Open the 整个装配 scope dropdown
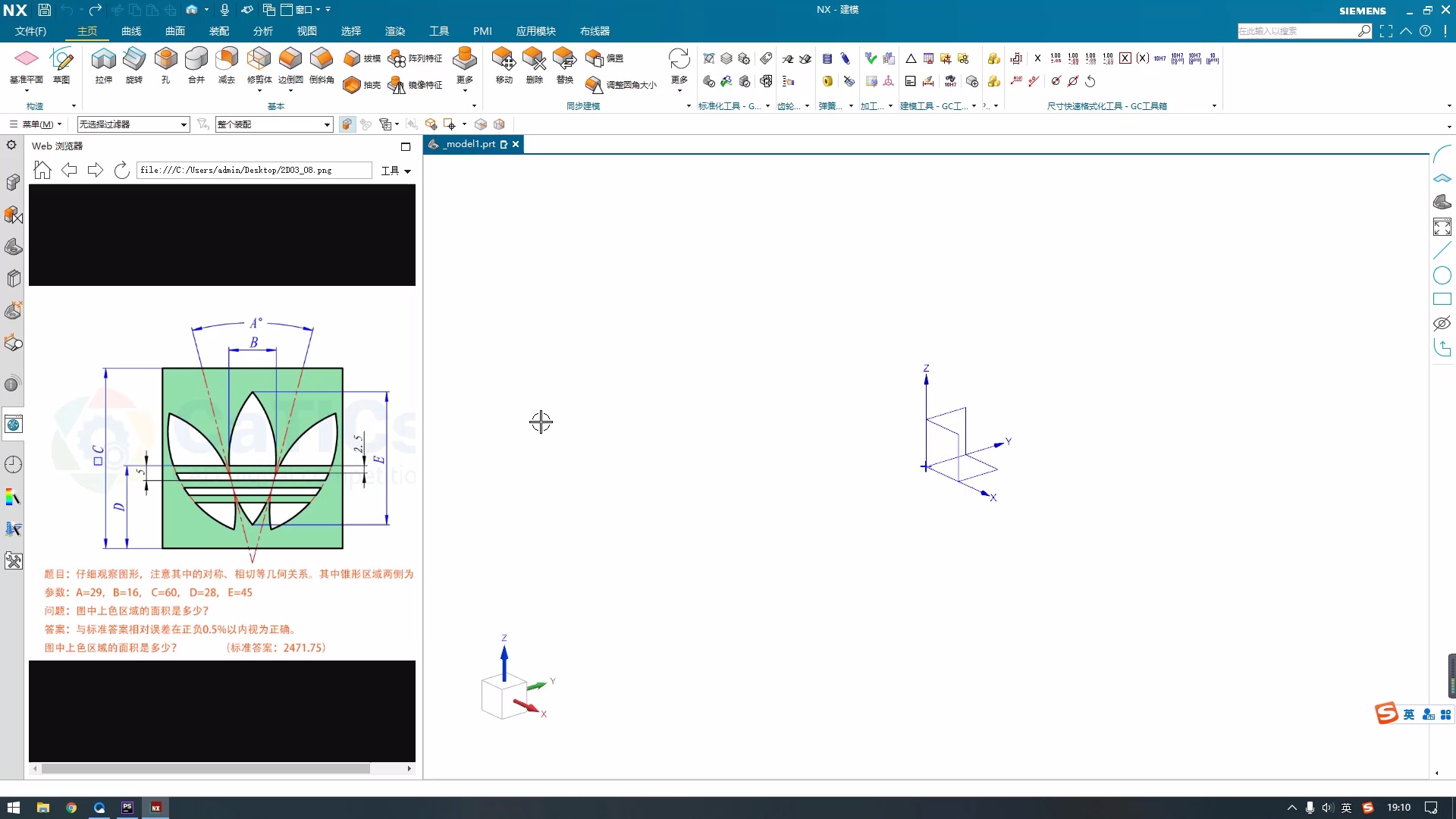This screenshot has width=1456, height=819. (327, 124)
